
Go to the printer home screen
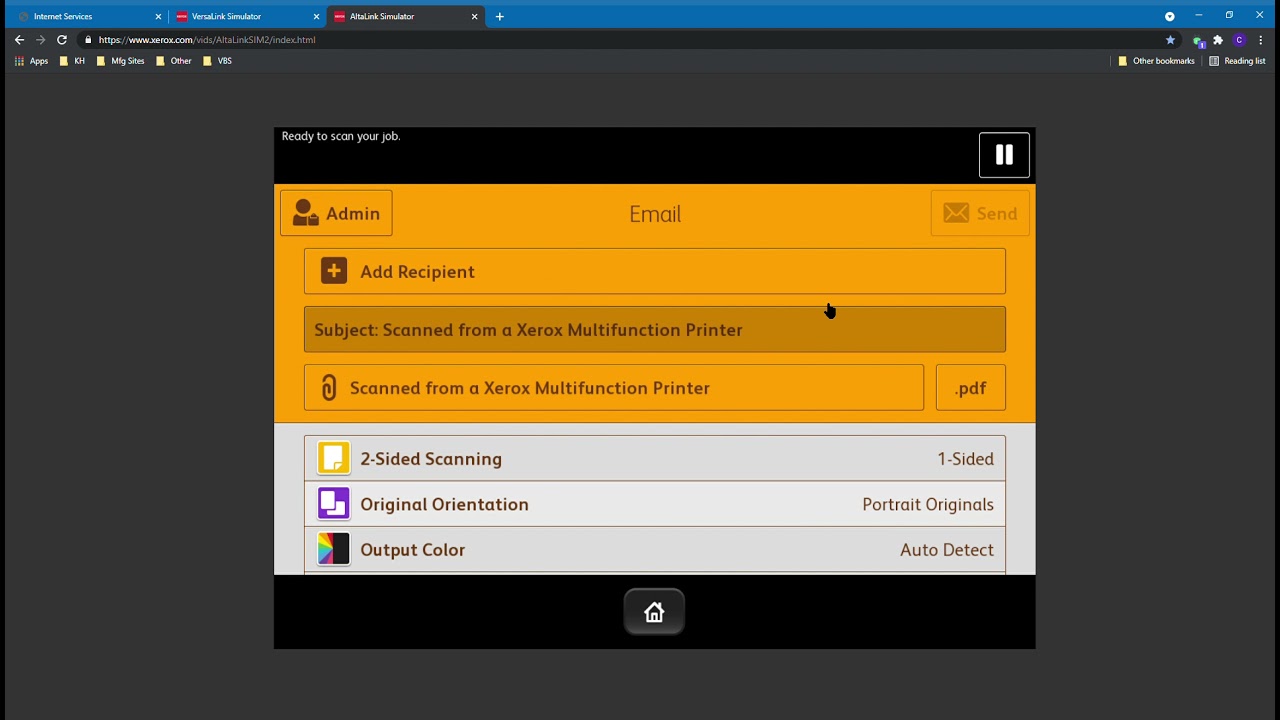pyautogui.click(x=654, y=612)
